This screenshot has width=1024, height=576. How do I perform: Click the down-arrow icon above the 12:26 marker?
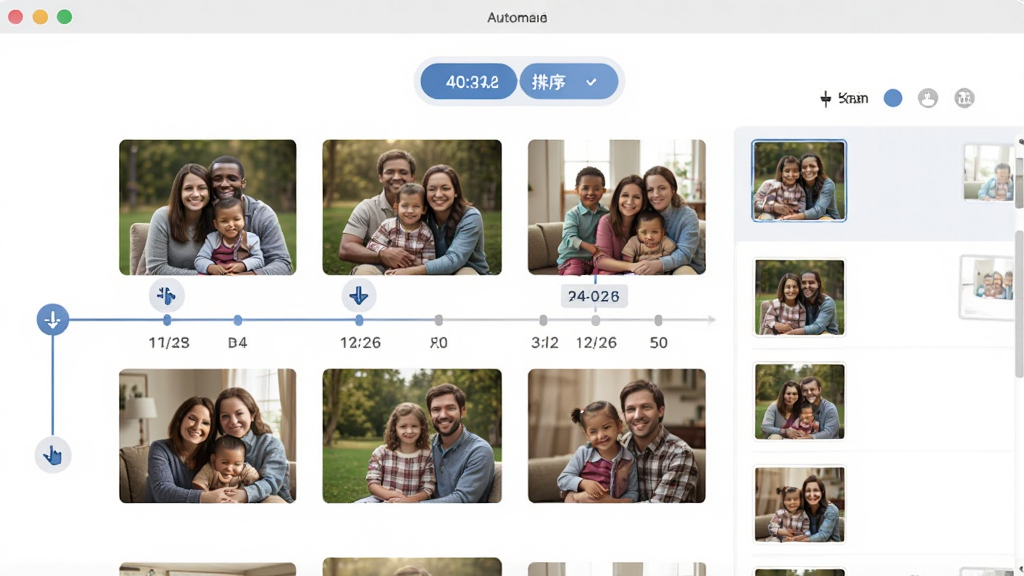click(359, 296)
